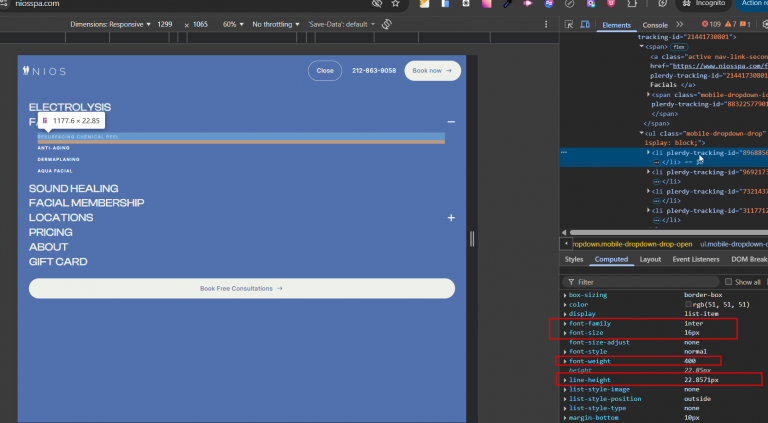This screenshot has height=423, width=768.
Task: Open the ELECTROLYSIS menu item
Action: 70,107
